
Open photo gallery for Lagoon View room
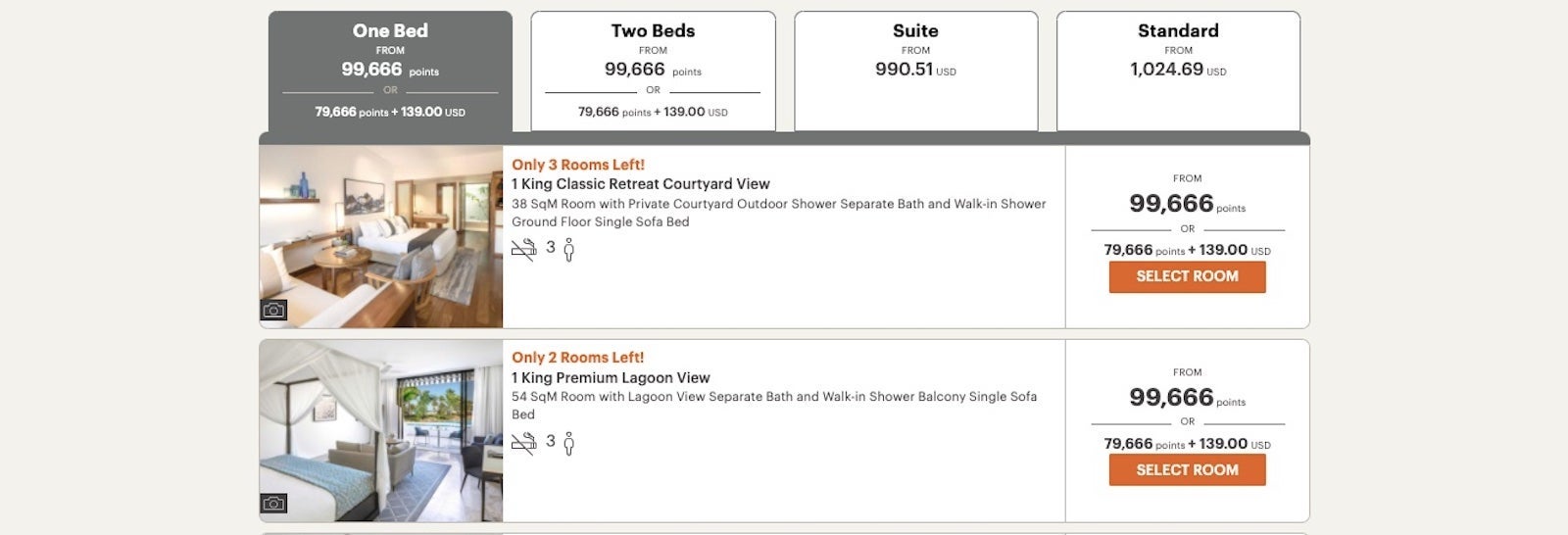click(x=273, y=504)
